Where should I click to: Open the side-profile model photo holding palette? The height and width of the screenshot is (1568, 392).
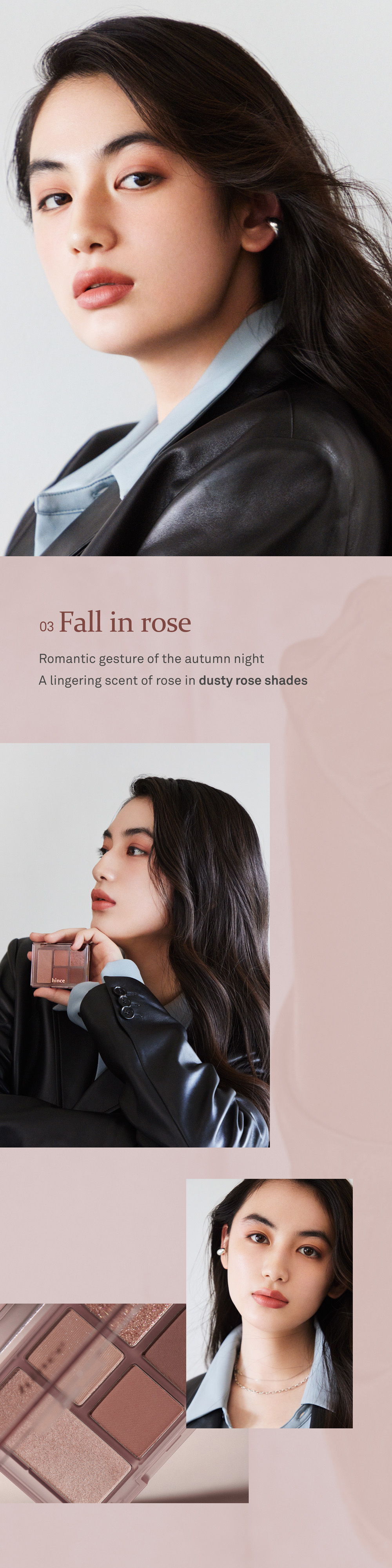134,945
